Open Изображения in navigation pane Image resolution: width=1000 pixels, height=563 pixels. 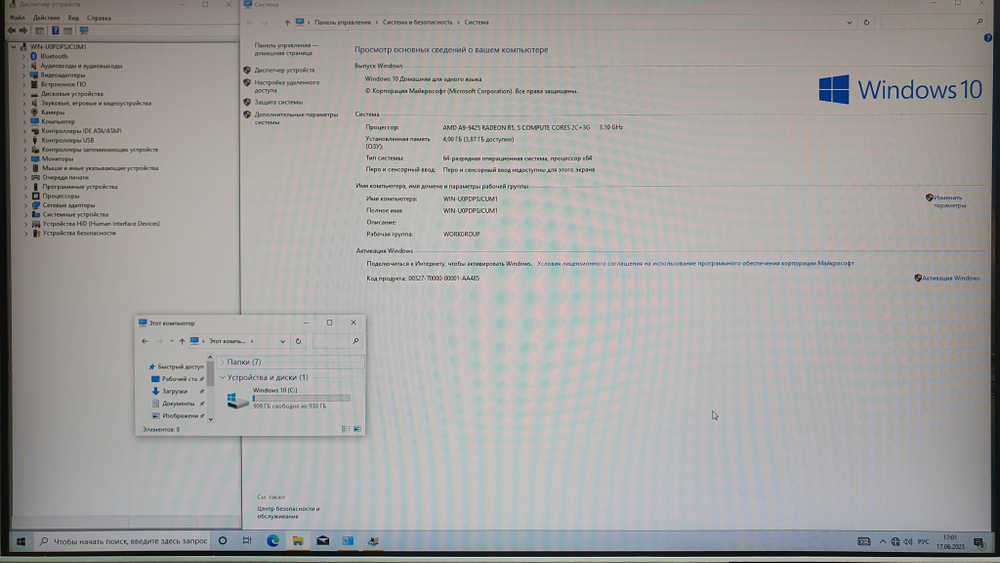(180, 416)
